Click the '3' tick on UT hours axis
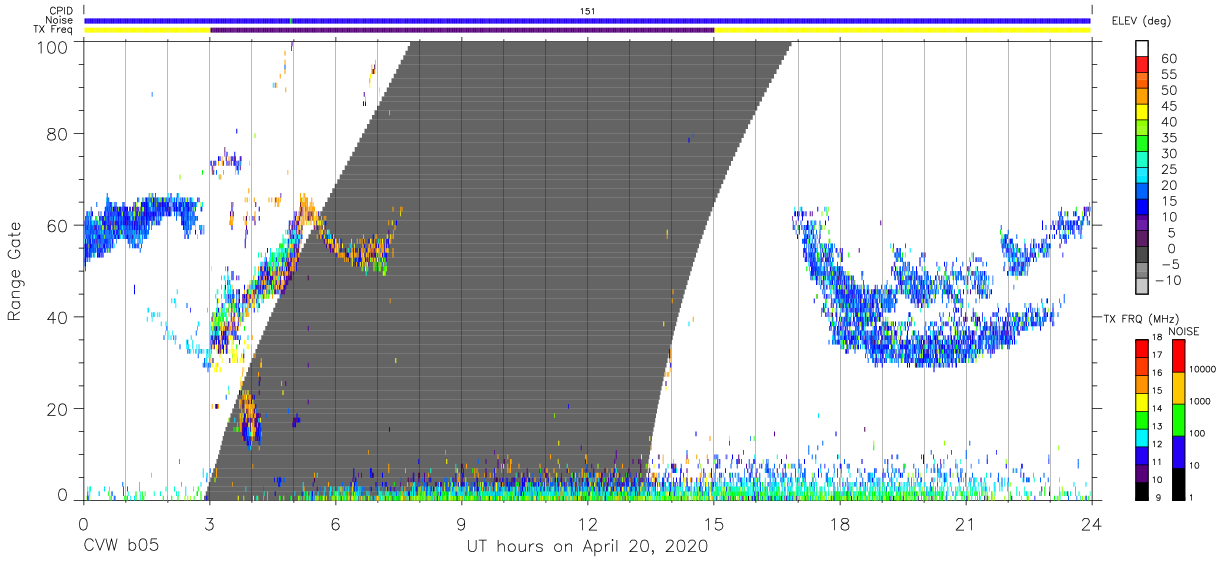Screen dimensions: 1228x567 coord(209,523)
